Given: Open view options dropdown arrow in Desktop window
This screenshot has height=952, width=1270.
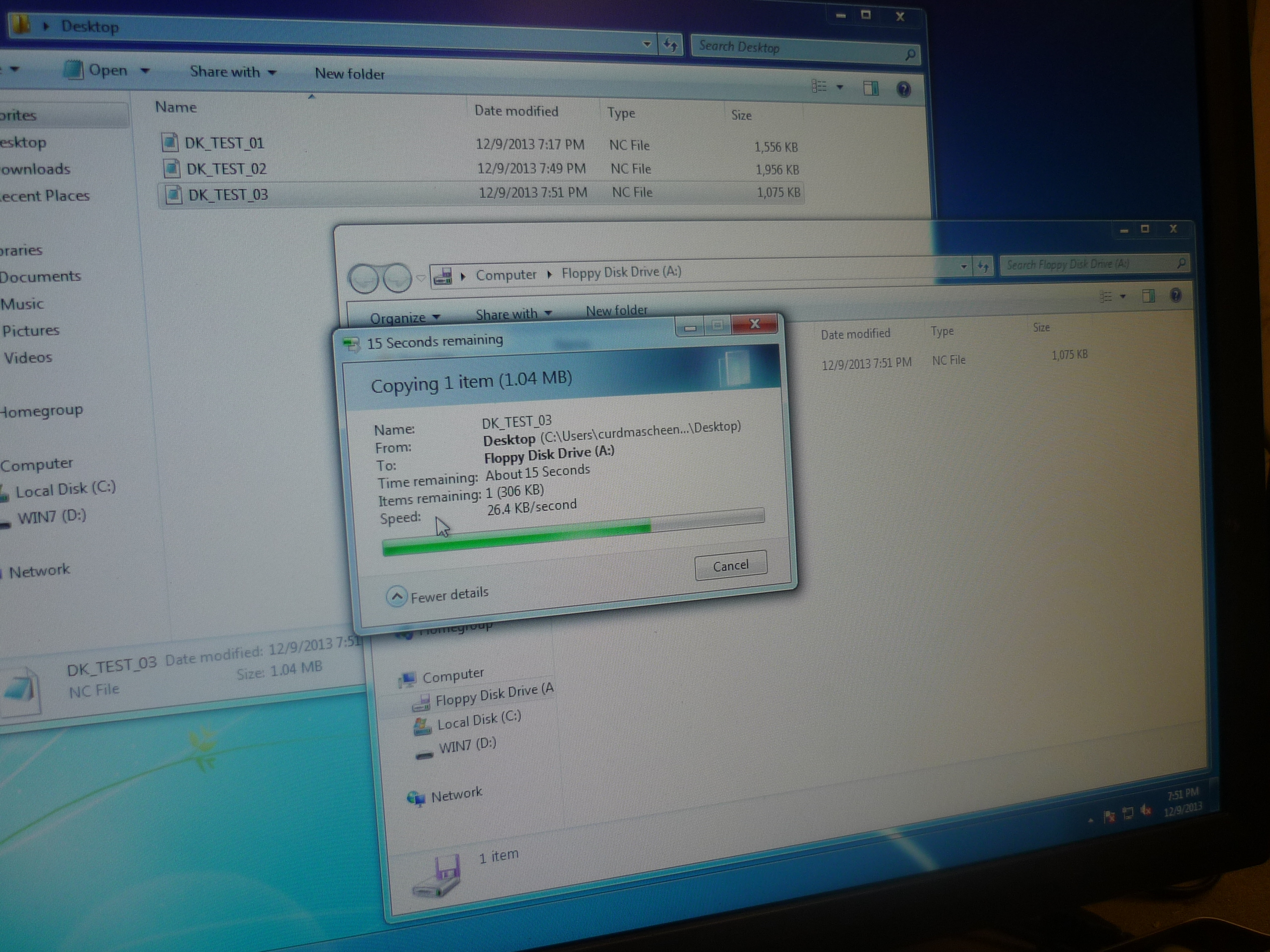Looking at the screenshot, I should coord(839,87).
